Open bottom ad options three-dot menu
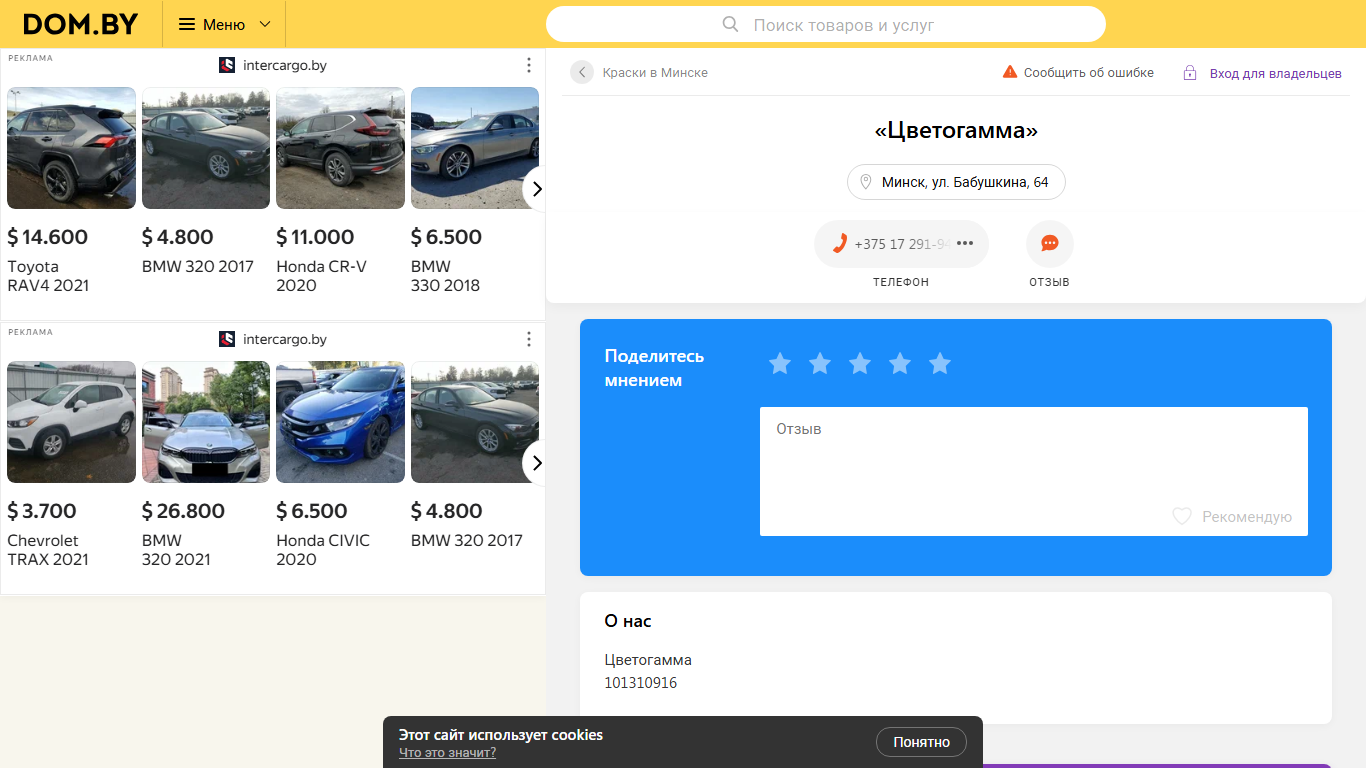Viewport: 1366px width, 768px height. pos(529,339)
